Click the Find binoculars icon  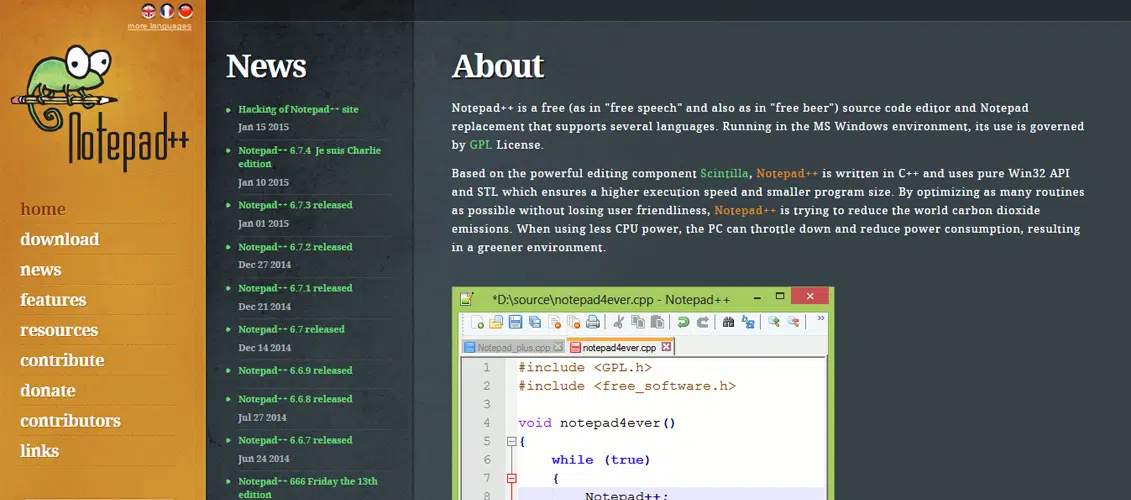tap(728, 322)
